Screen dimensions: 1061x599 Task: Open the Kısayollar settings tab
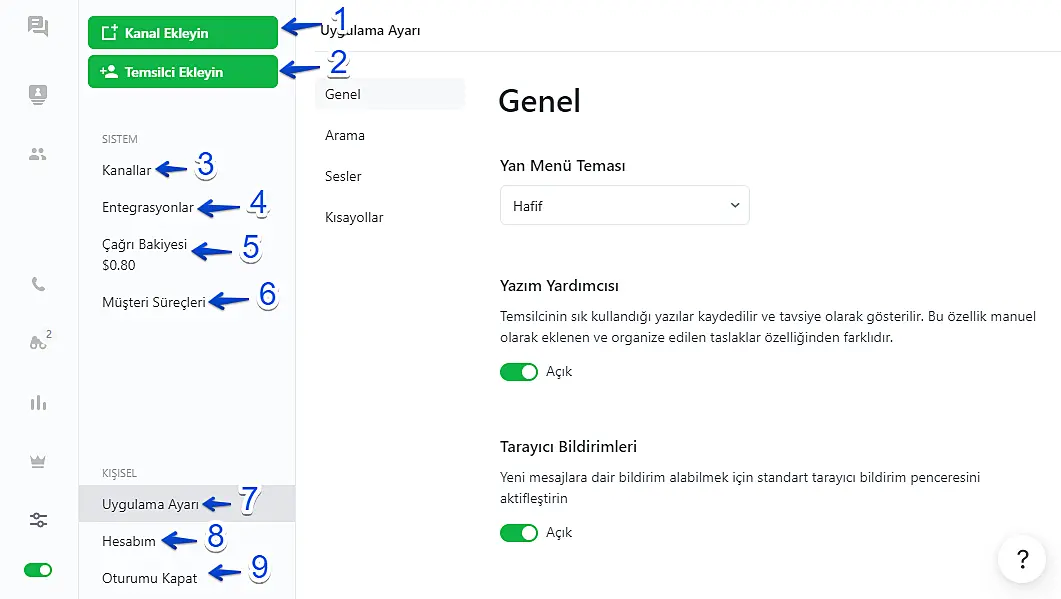click(354, 217)
